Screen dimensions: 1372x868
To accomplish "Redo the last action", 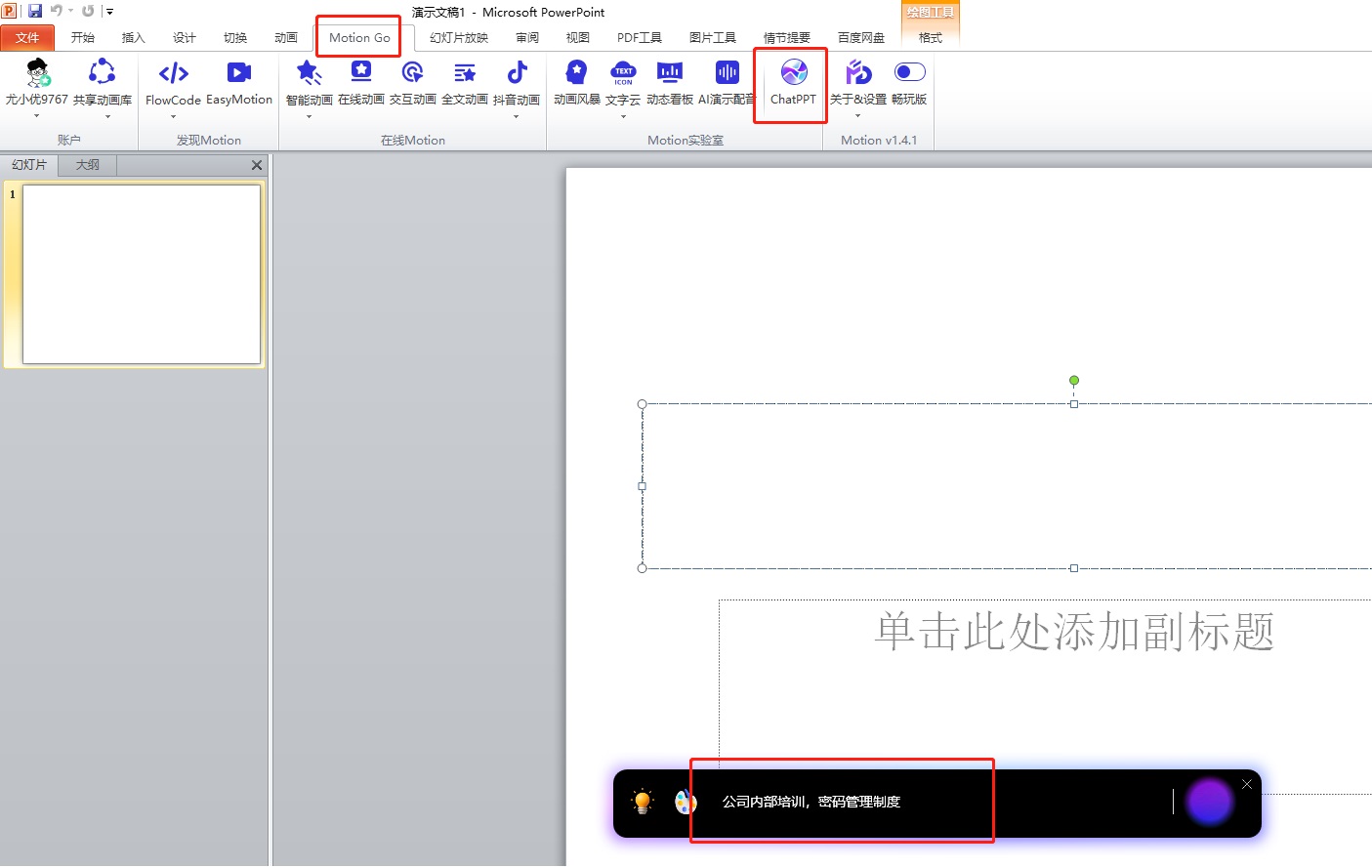I will [x=88, y=11].
